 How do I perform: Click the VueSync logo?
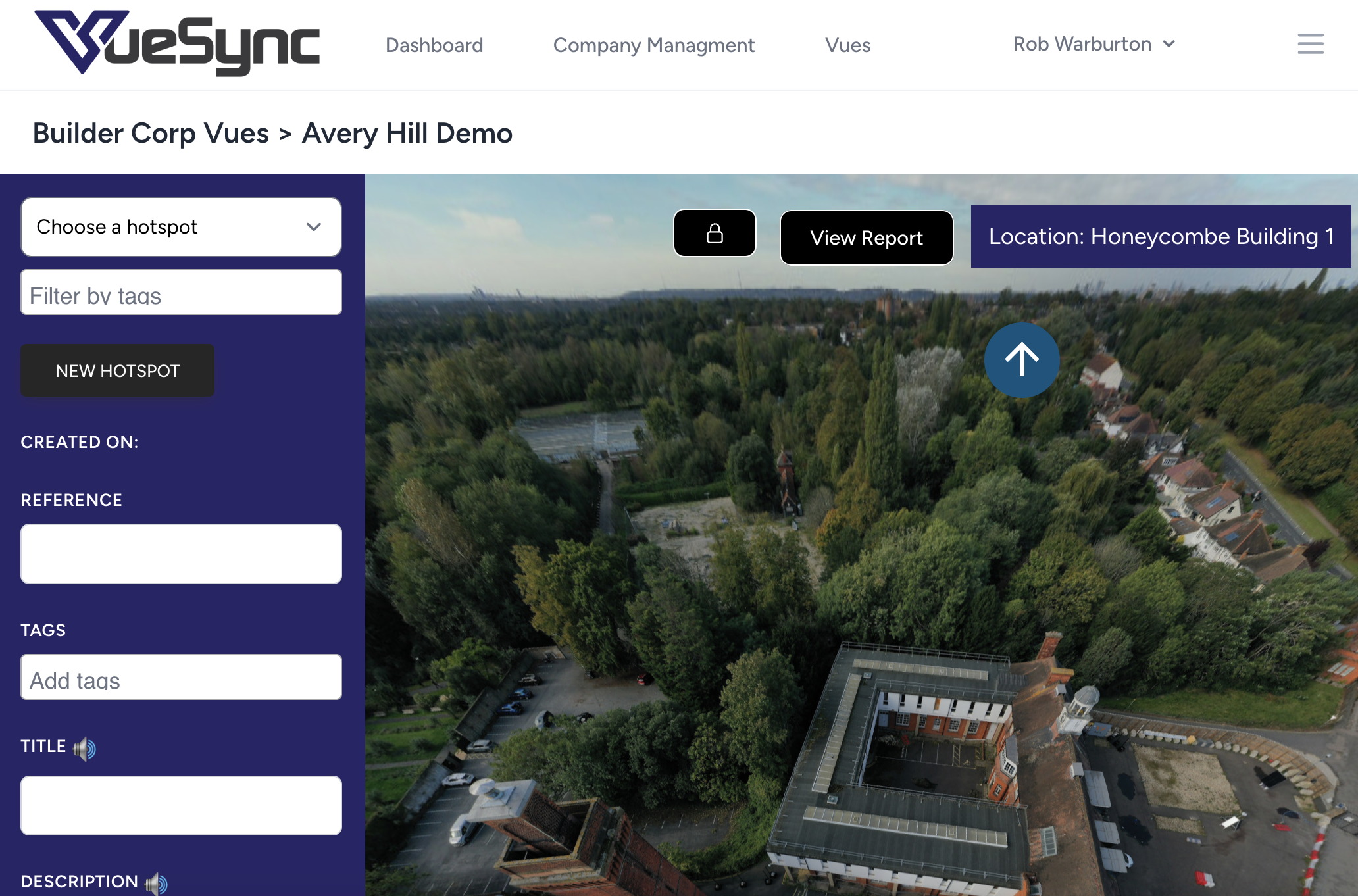pos(177,43)
